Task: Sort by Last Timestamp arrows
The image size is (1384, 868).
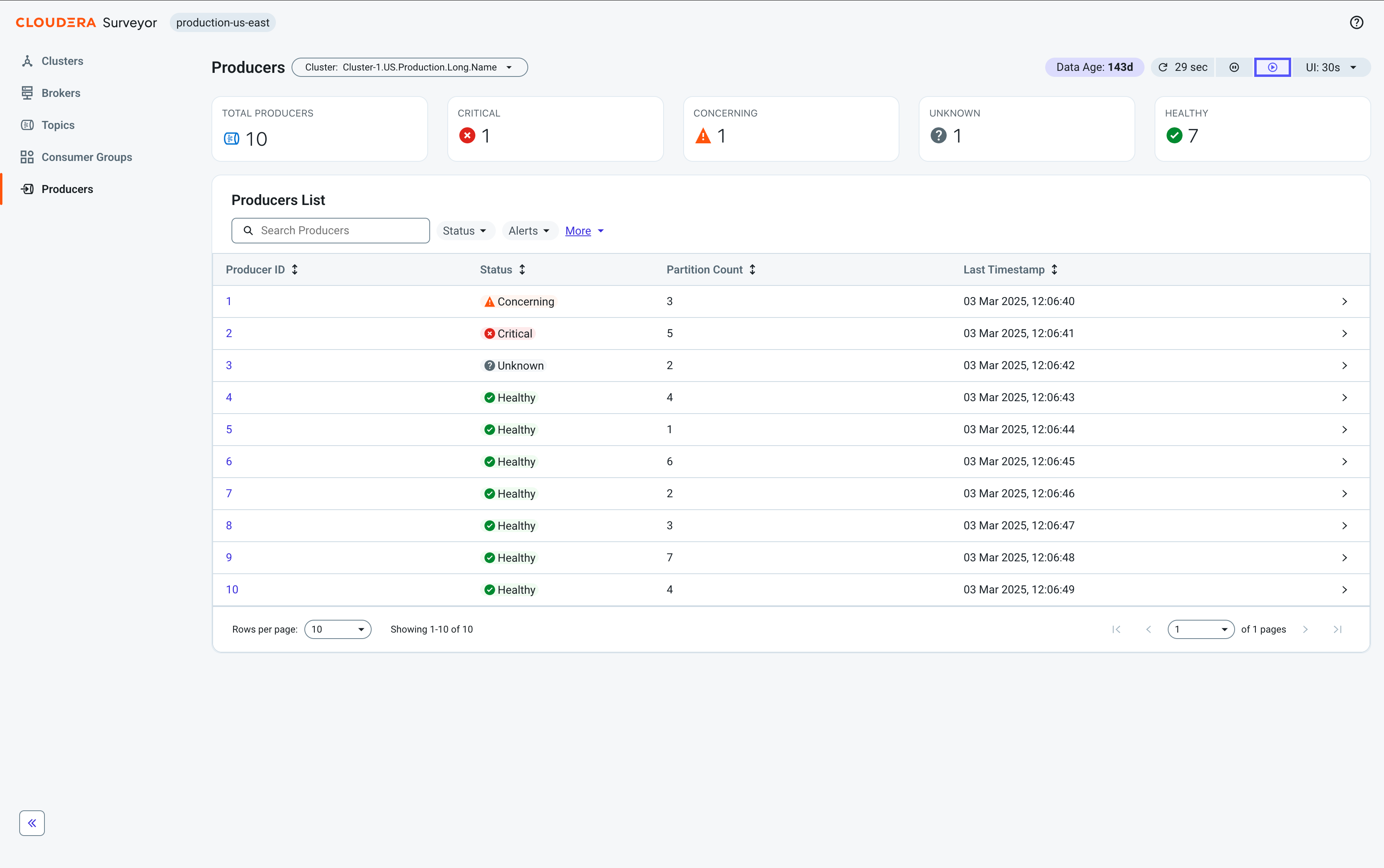Action: click(x=1054, y=269)
